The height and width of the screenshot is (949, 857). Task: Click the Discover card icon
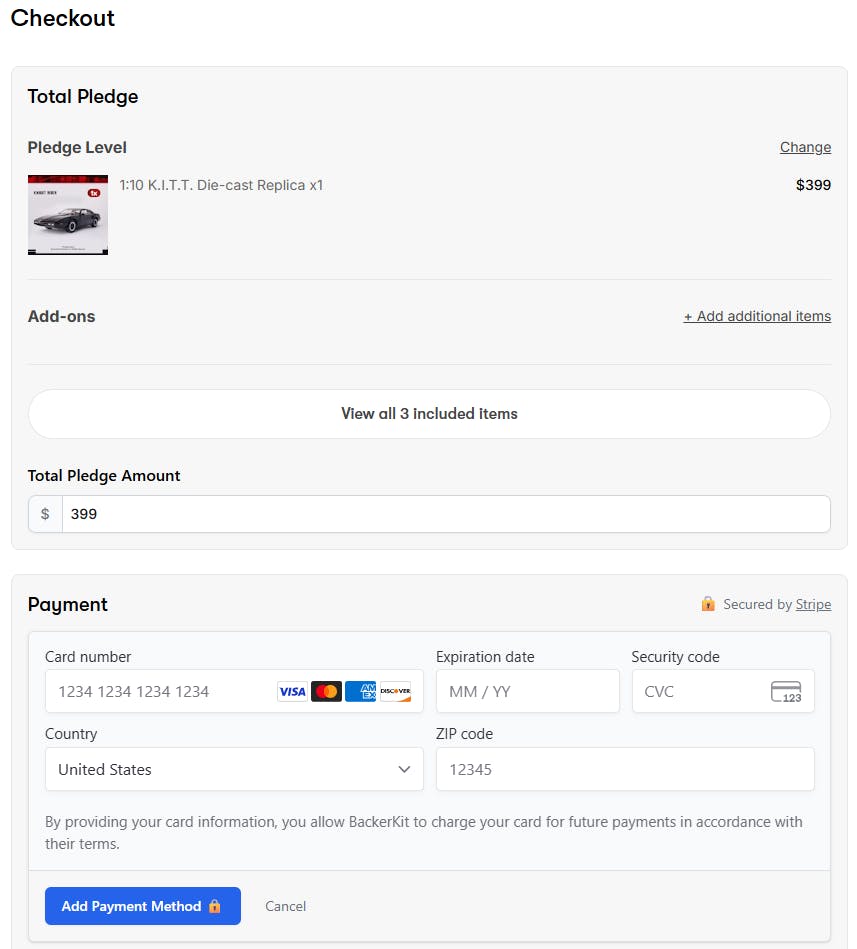[395, 691]
